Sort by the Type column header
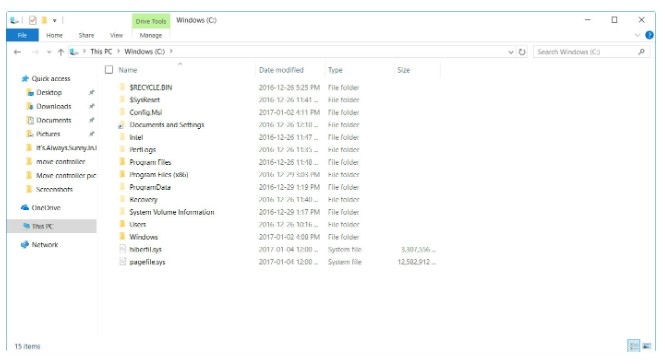Image resolution: width=665 pixels, height=364 pixels. pos(335,70)
